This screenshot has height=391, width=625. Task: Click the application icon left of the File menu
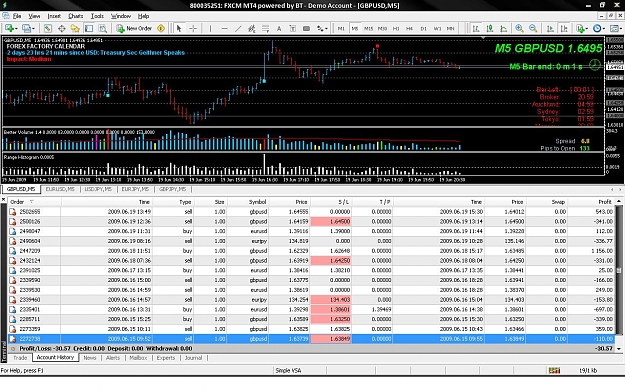(x=5, y=16)
